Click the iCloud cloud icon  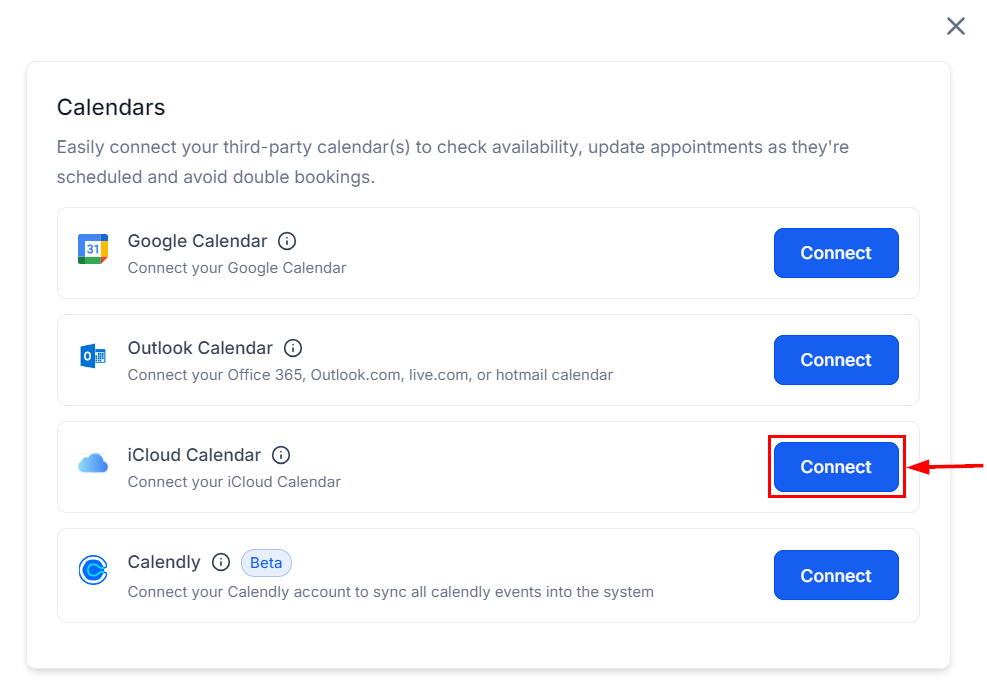coord(92,462)
